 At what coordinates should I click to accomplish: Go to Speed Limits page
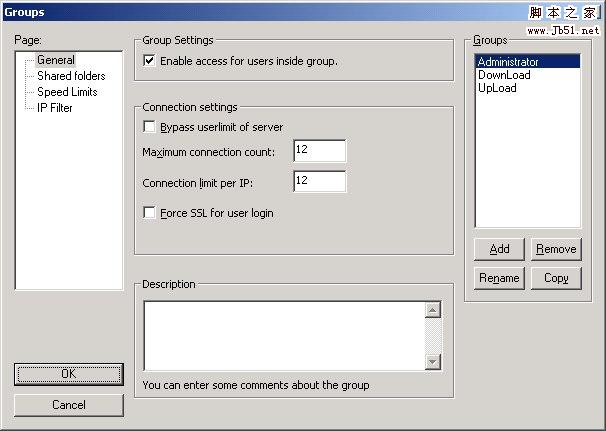tap(67, 92)
